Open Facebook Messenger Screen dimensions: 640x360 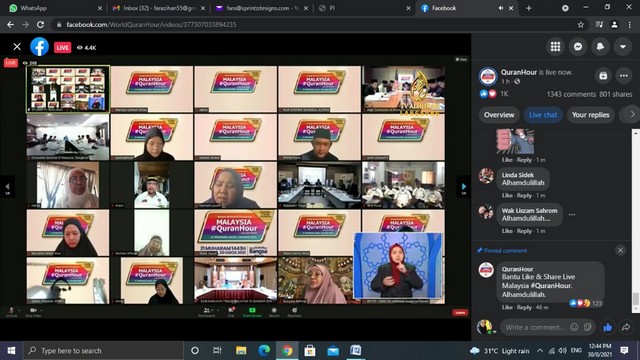[x=578, y=47]
